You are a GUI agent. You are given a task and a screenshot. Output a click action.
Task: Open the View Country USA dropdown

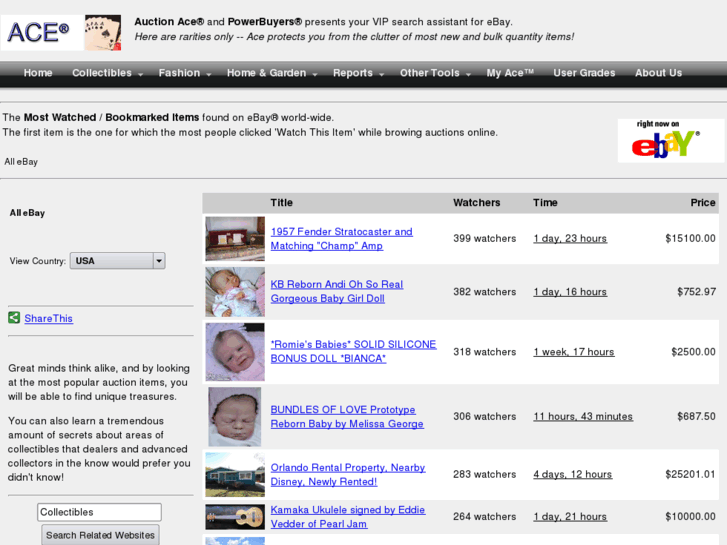[x=117, y=261]
